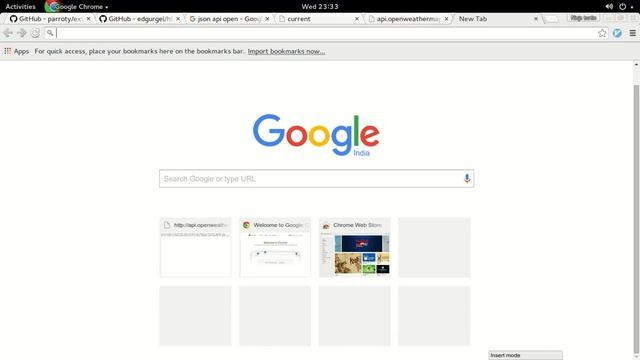
Task: Open the Chrome Web Store thumbnail
Action: click(354, 247)
